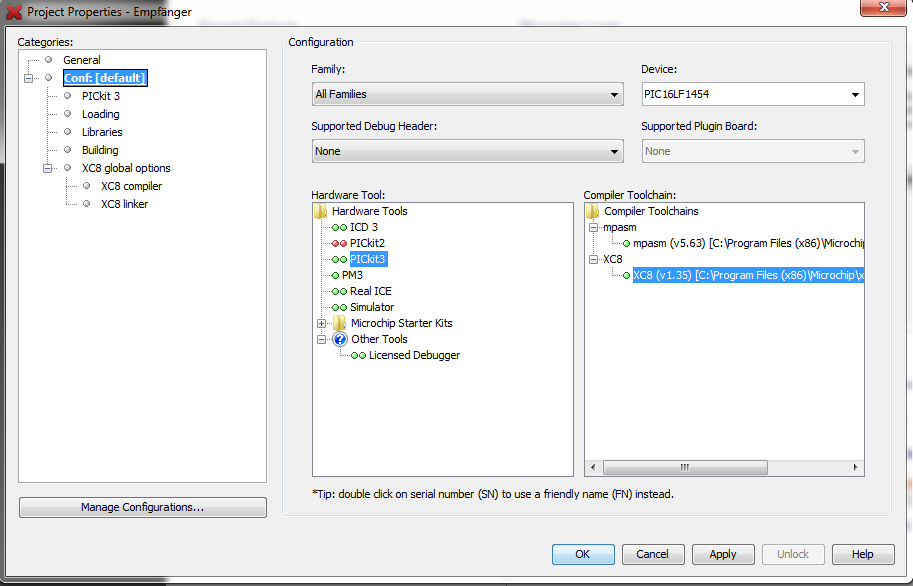Image resolution: width=913 pixels, height=586 pixels.
Task: Click green dot beside XC8 (v1.35)
Action: tap(627, 276)
